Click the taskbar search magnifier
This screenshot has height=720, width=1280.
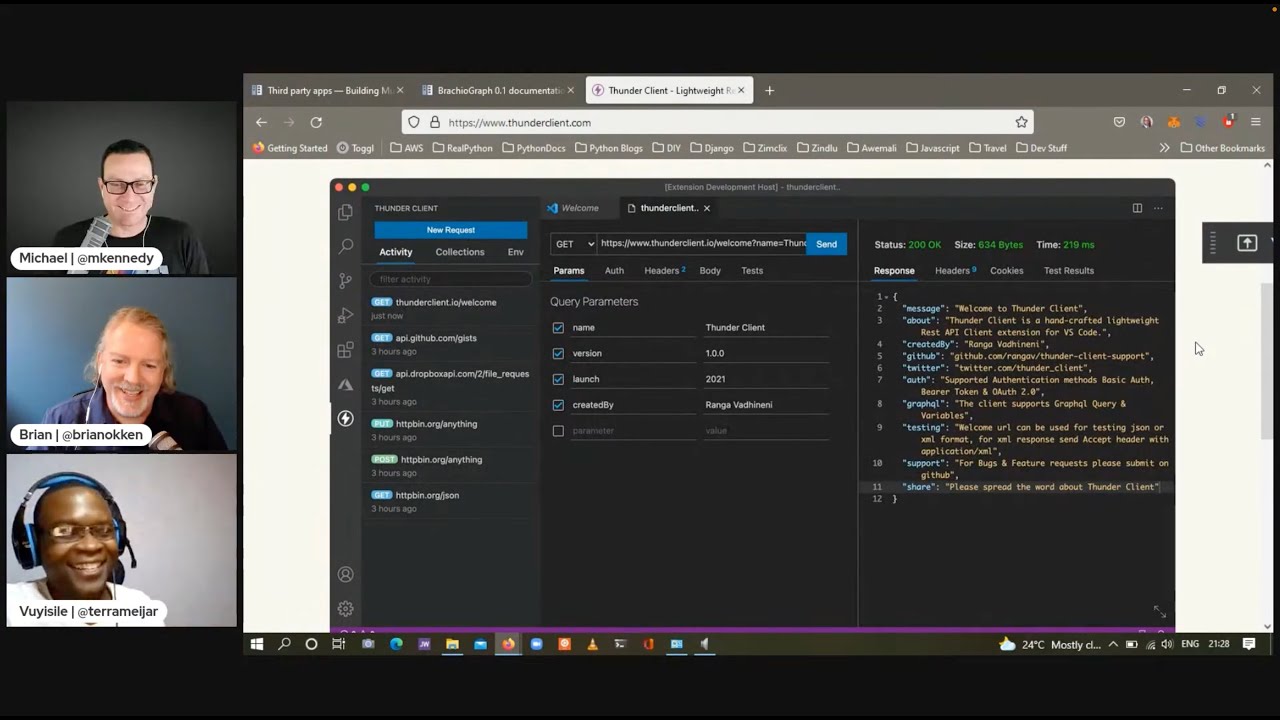[x=284, y=644]
